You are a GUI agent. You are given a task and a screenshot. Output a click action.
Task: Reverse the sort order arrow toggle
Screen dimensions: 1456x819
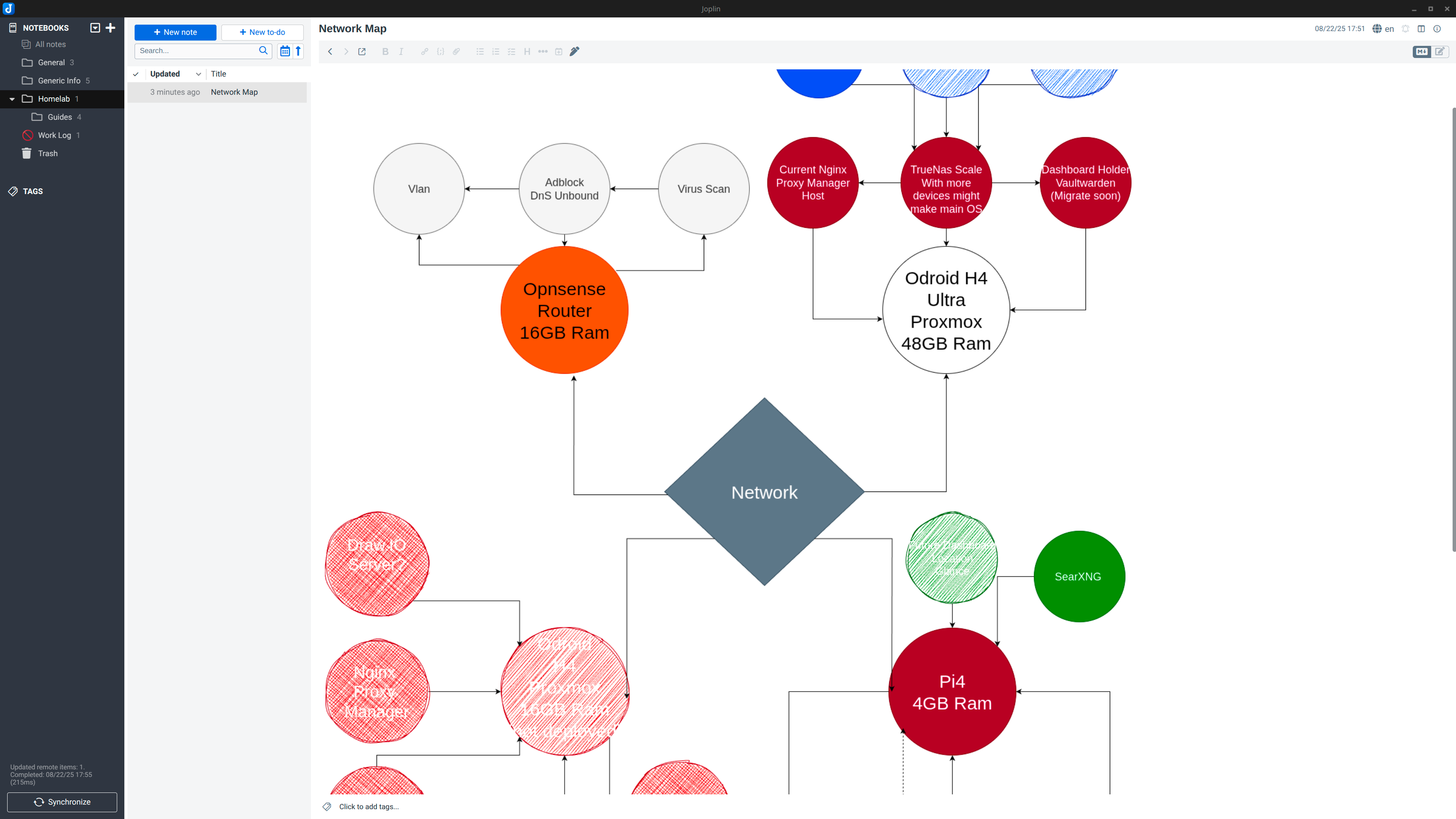pyautogui.click(x=298, y=51)
